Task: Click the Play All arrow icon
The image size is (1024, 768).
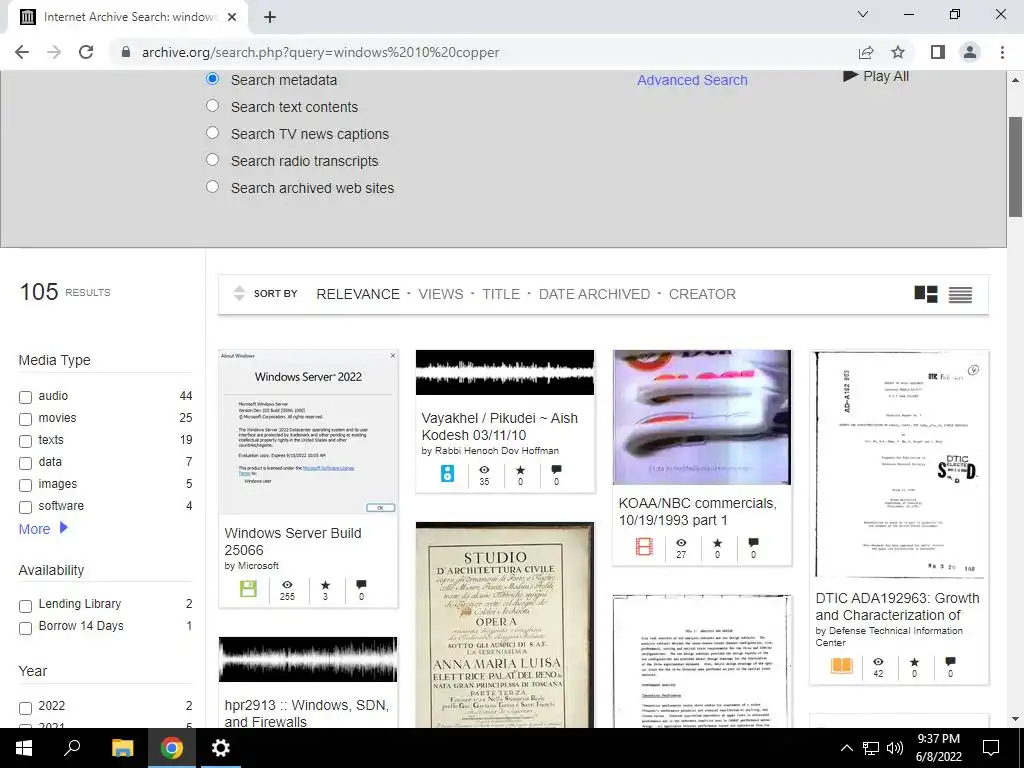Action: (x=850, y=76)
